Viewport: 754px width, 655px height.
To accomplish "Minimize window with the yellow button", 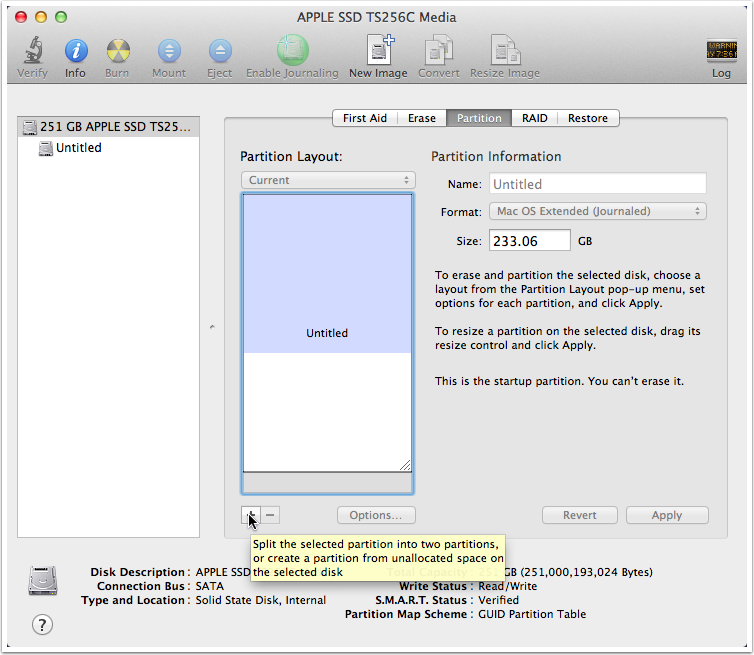I will (41, 17).
